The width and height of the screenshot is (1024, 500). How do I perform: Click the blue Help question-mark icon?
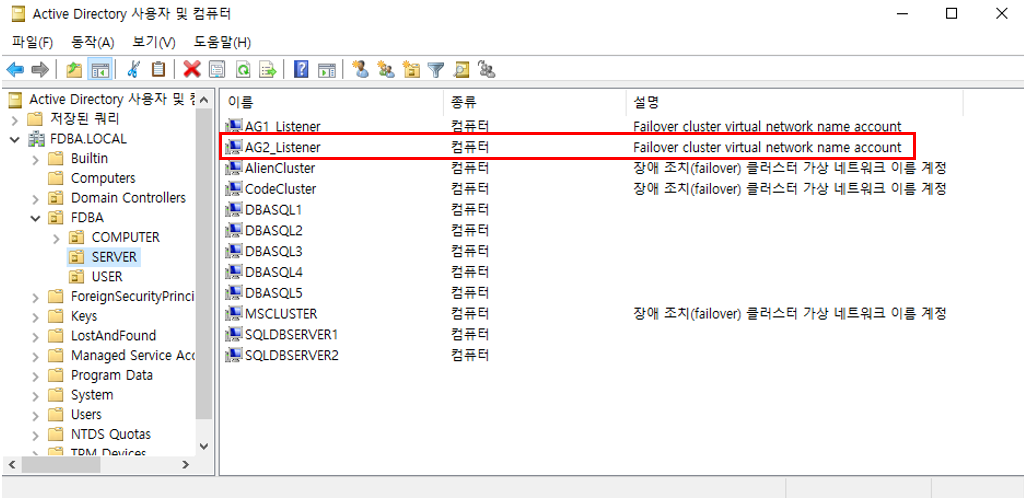pyautogui.click(x=301, y=69)
